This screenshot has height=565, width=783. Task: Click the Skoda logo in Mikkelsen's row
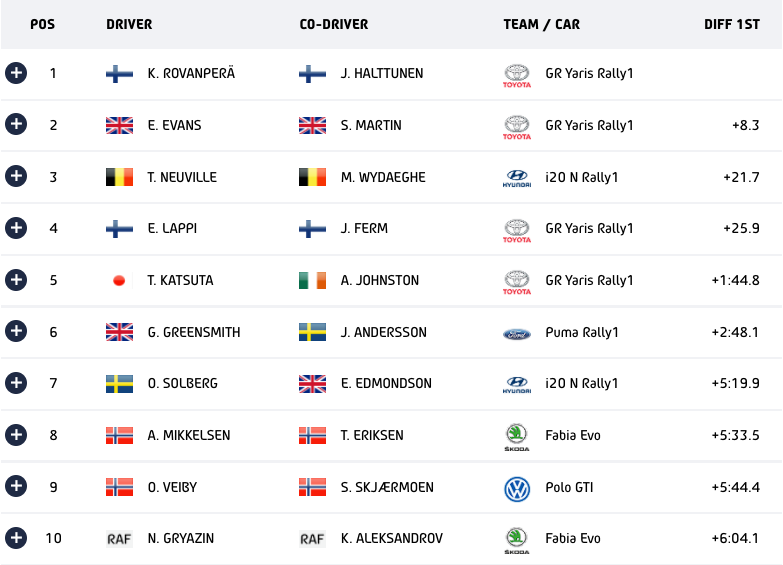pos(517,437)
